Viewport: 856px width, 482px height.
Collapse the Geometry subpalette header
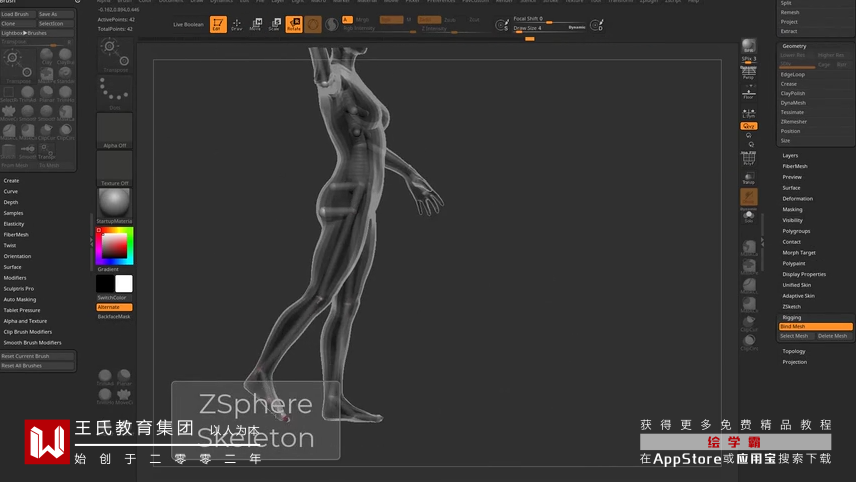794,46
